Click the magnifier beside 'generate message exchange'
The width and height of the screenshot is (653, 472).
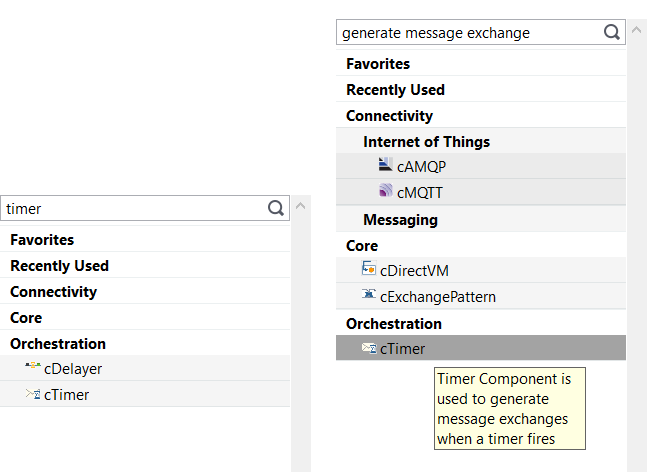point(612,32)
